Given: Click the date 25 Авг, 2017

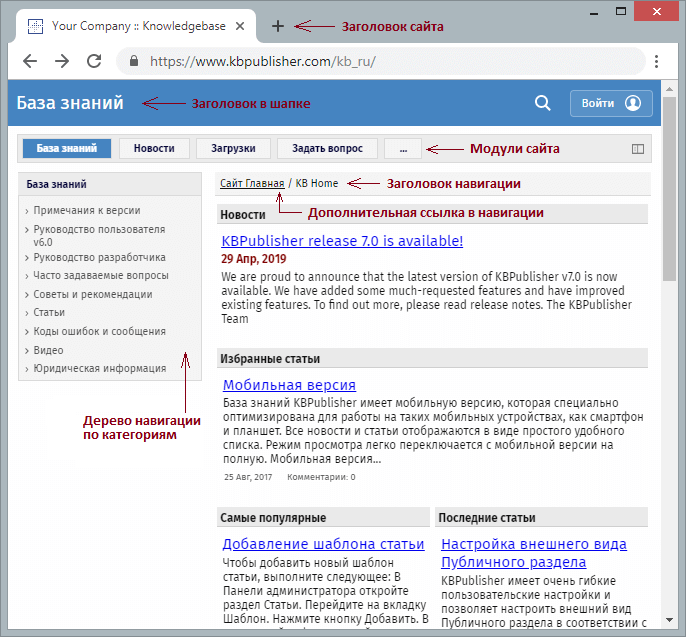Looking at the screenshot, I should (x=248, y=477).
